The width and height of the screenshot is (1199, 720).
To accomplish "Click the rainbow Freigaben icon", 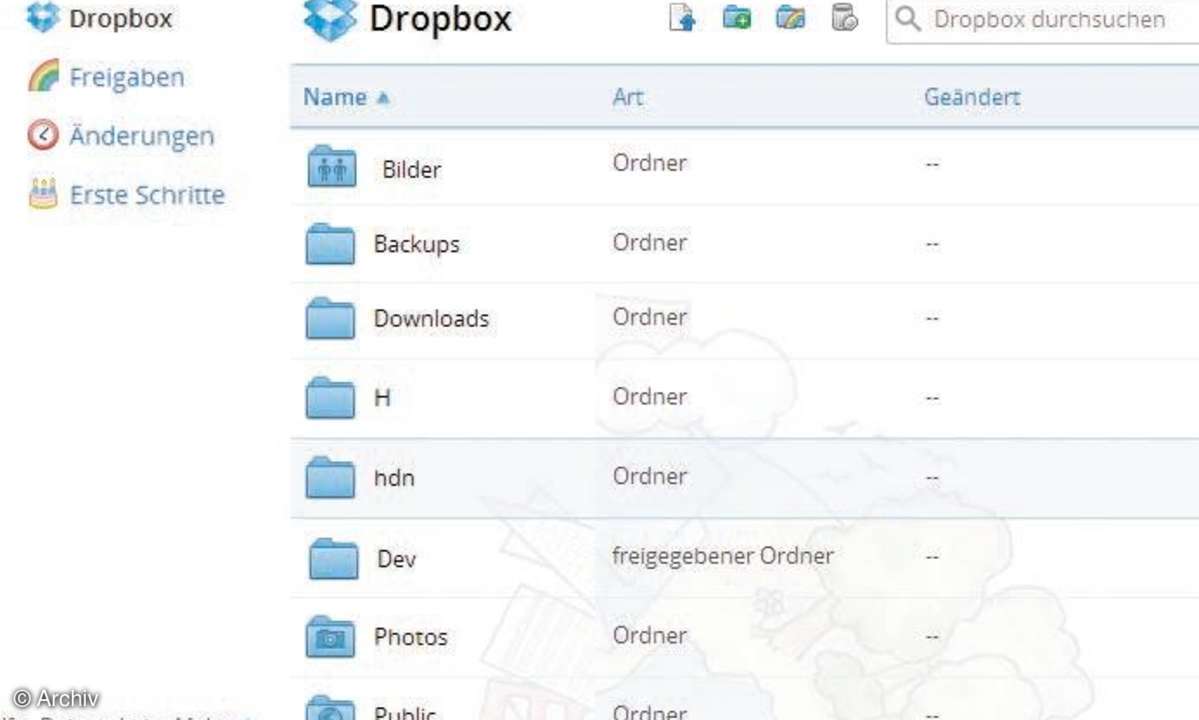I will [44, 76].
